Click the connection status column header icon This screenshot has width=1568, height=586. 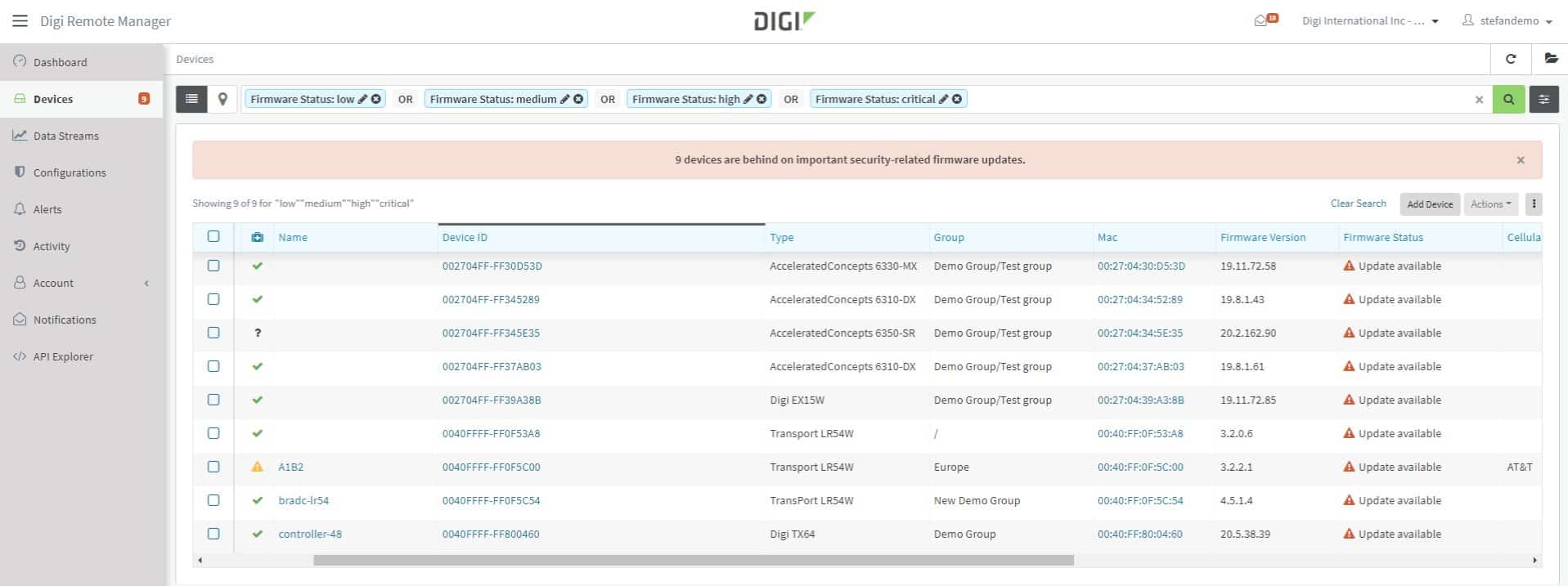[x=258, y=237]
